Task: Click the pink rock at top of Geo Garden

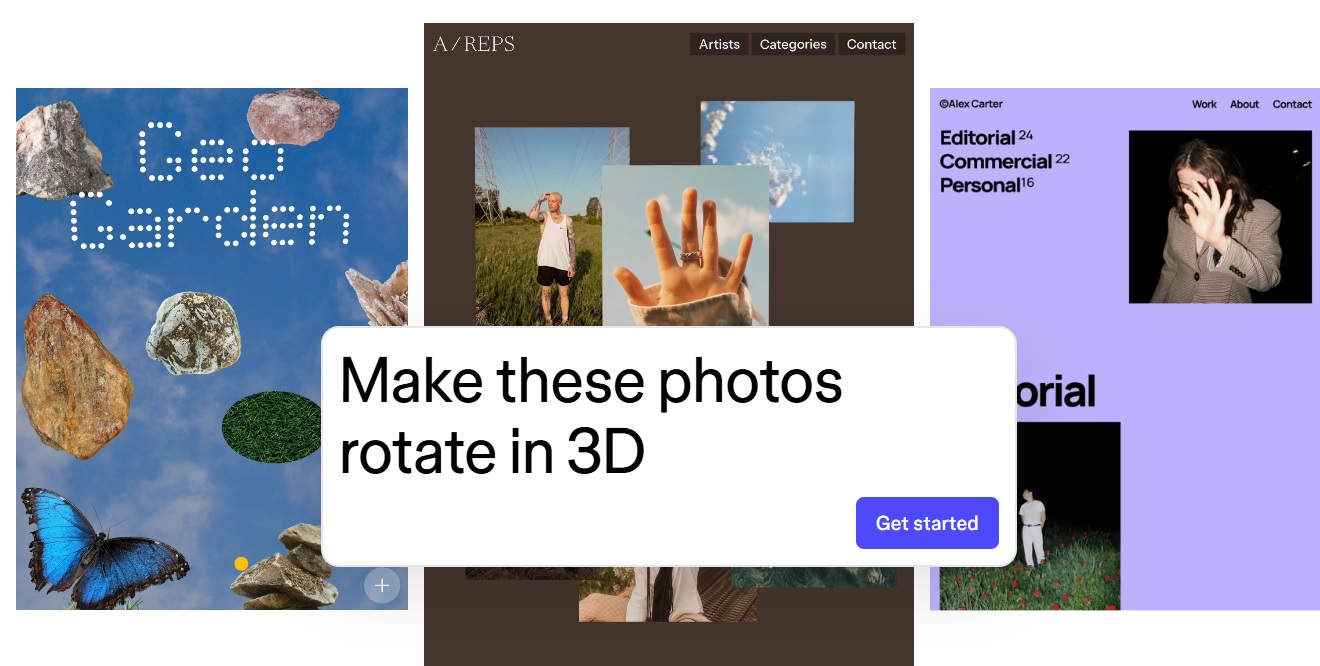Action: [293, 116]
